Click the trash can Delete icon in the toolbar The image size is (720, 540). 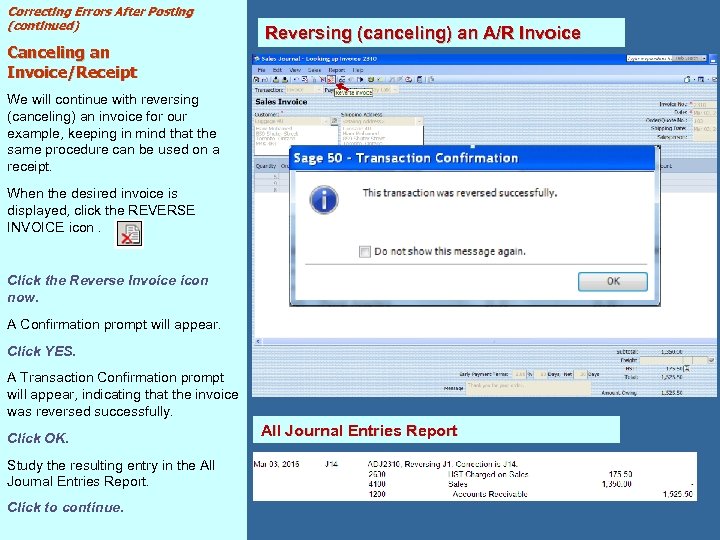point(314,79)
